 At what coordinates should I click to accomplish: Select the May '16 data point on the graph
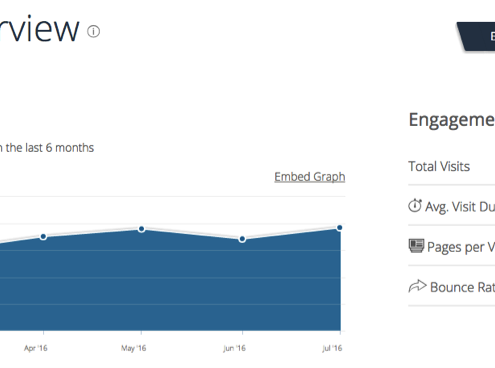point(141,229)
